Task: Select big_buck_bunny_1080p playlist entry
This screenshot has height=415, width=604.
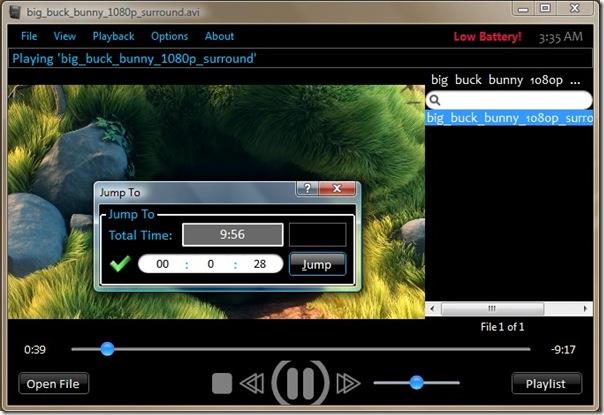Action: click(509, 118)
